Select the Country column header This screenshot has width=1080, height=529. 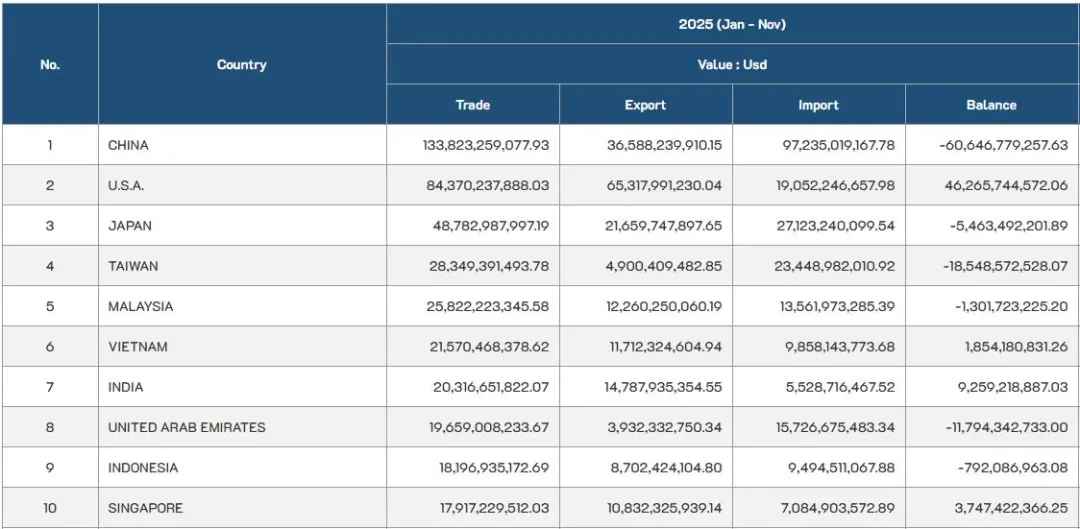[242, 65]
